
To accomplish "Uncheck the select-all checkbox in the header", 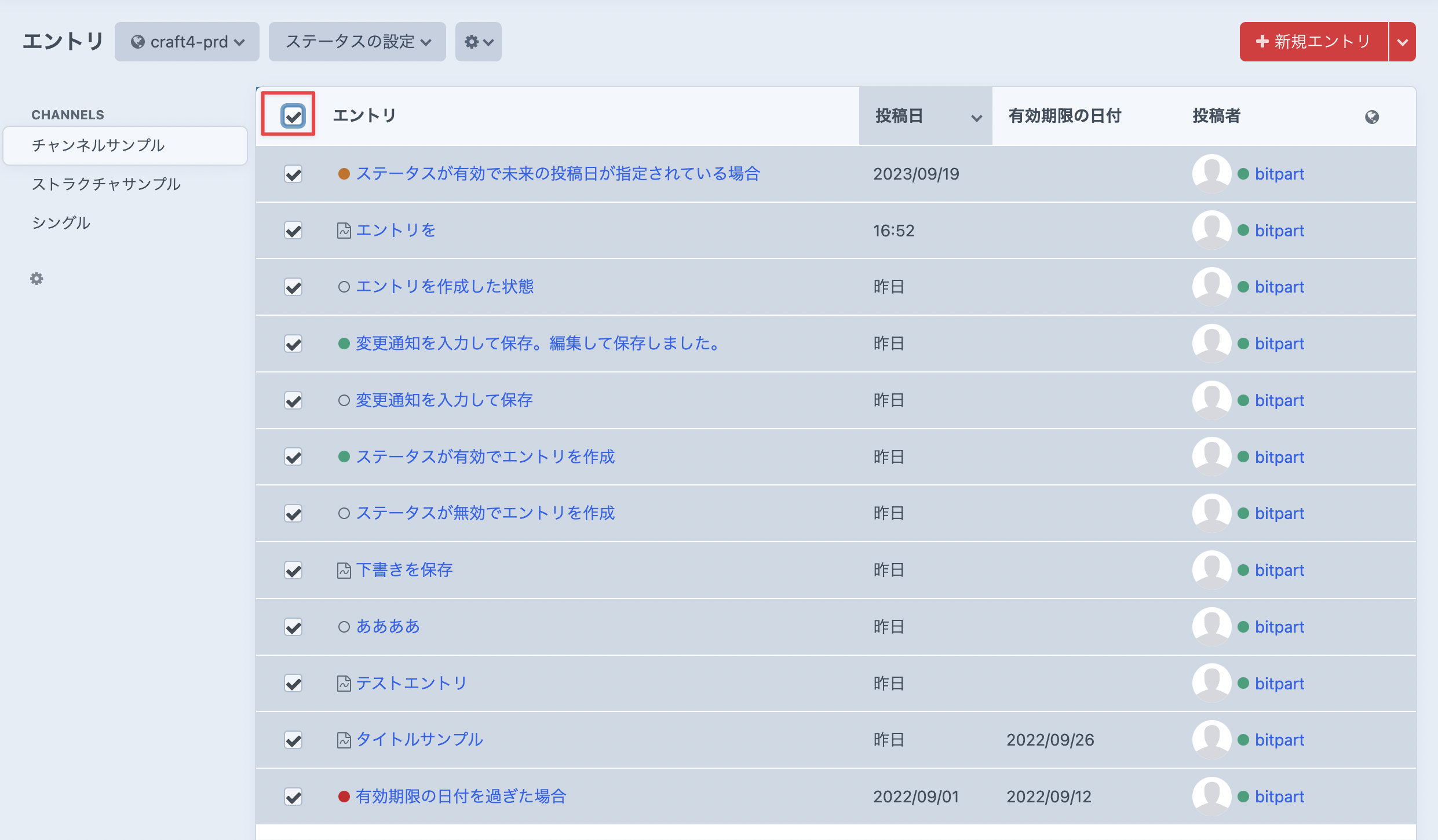I will pos(293,117).
